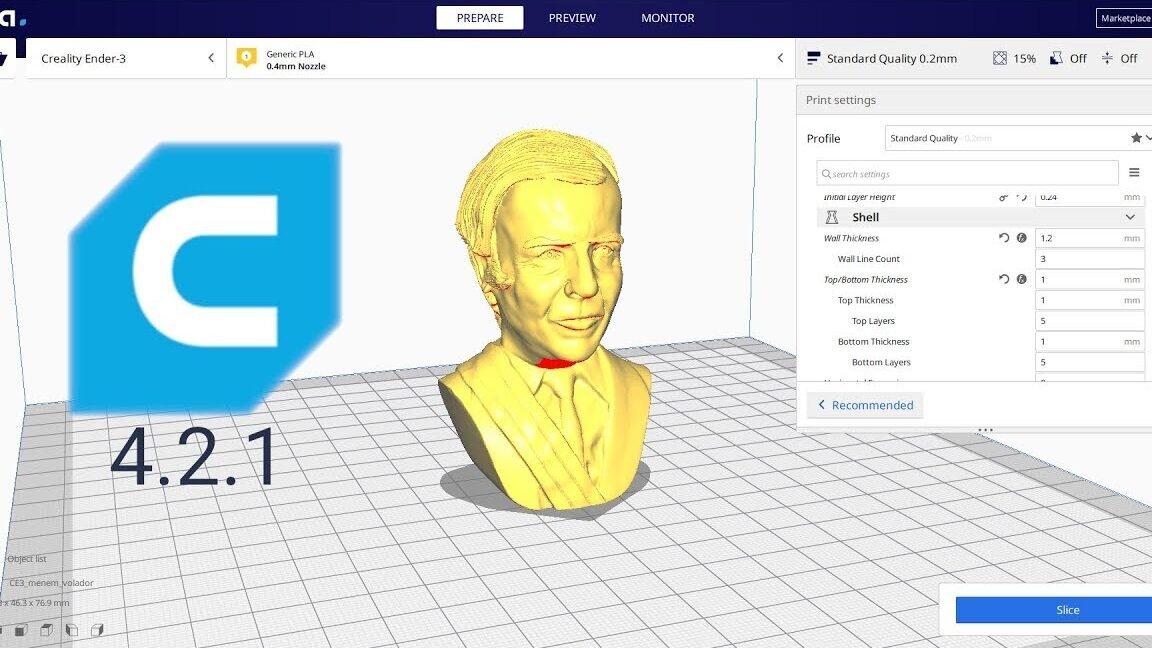Click the Print settings panel title
1152x648 pixels.
click(x=840, y=100)
